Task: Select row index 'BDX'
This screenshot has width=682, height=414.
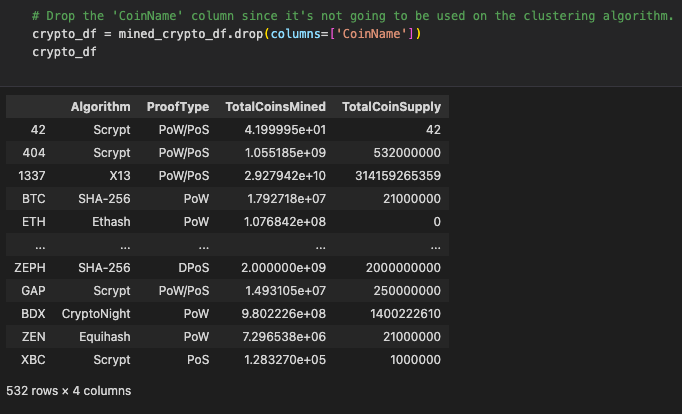Action: 33,314
